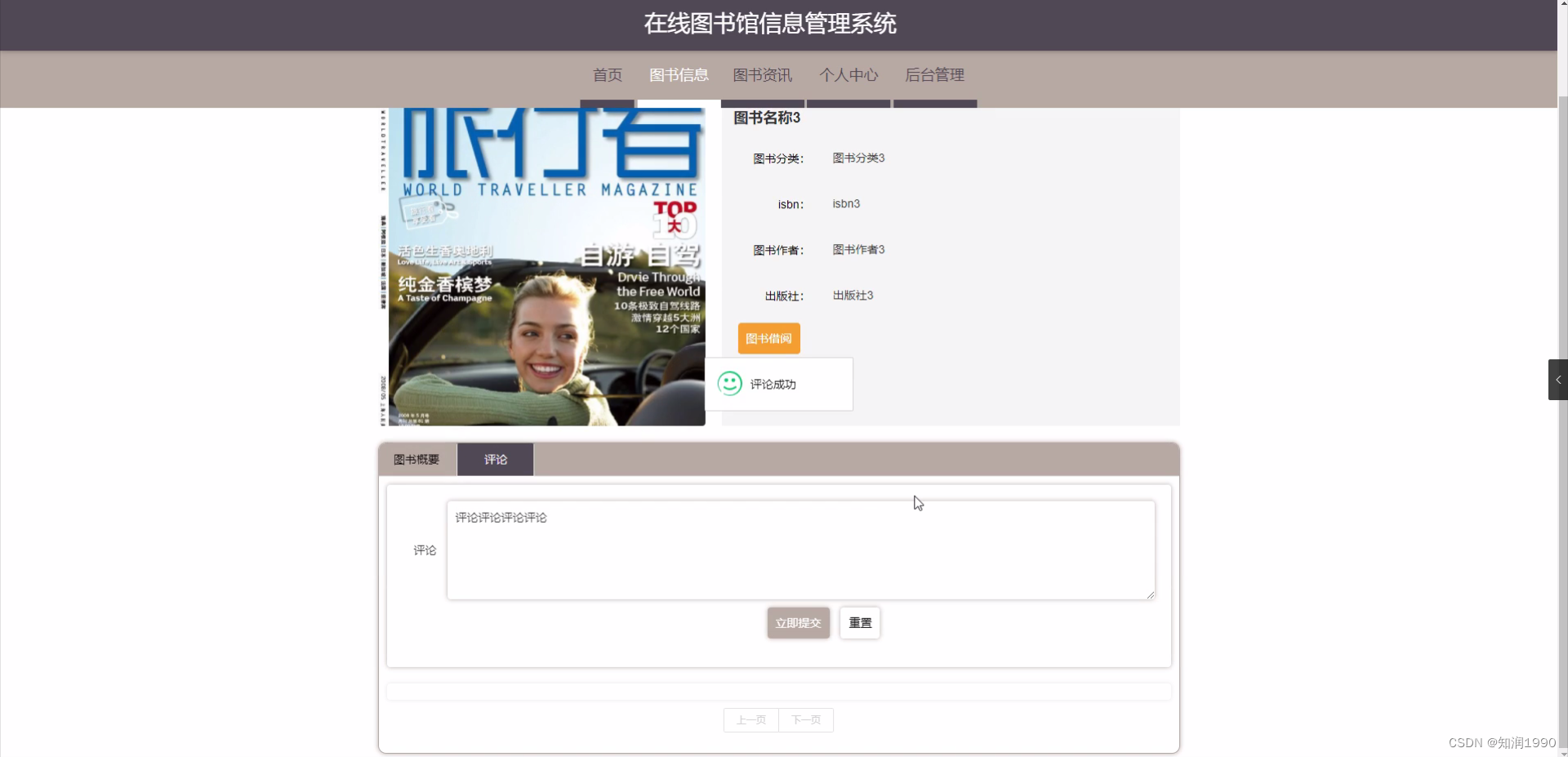Viewport: 1568px width, 757px height.
Task: Click the smiley icon in the comment success popup
Action: click(730, 383)
